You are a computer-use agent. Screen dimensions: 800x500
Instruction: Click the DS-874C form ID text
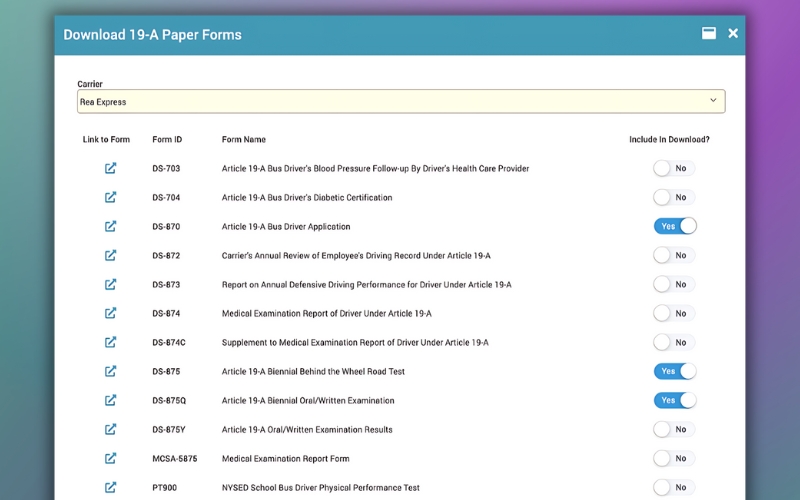[x=168, y=342]
